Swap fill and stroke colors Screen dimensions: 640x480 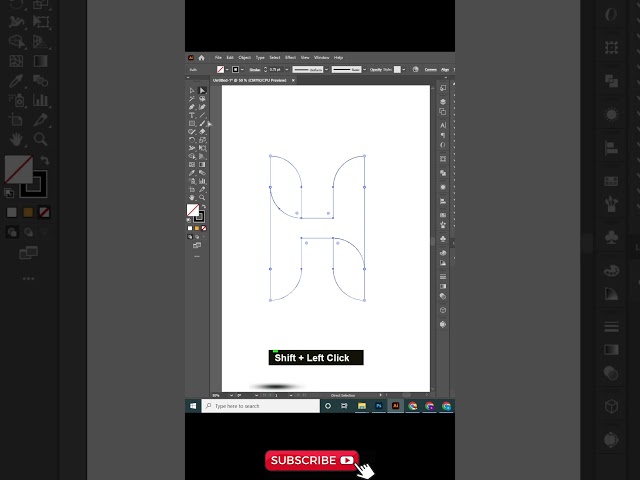click(x=204, y=207)
